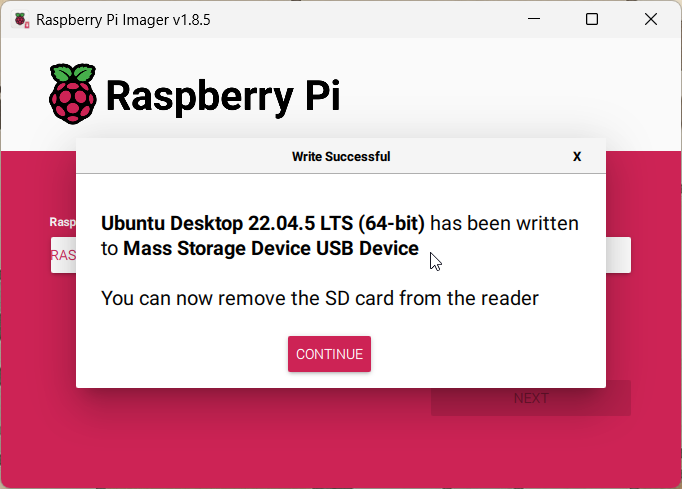Click the partially hidden RAS device button
Viewport: 682px width, 489px height.
coord(63,255)
